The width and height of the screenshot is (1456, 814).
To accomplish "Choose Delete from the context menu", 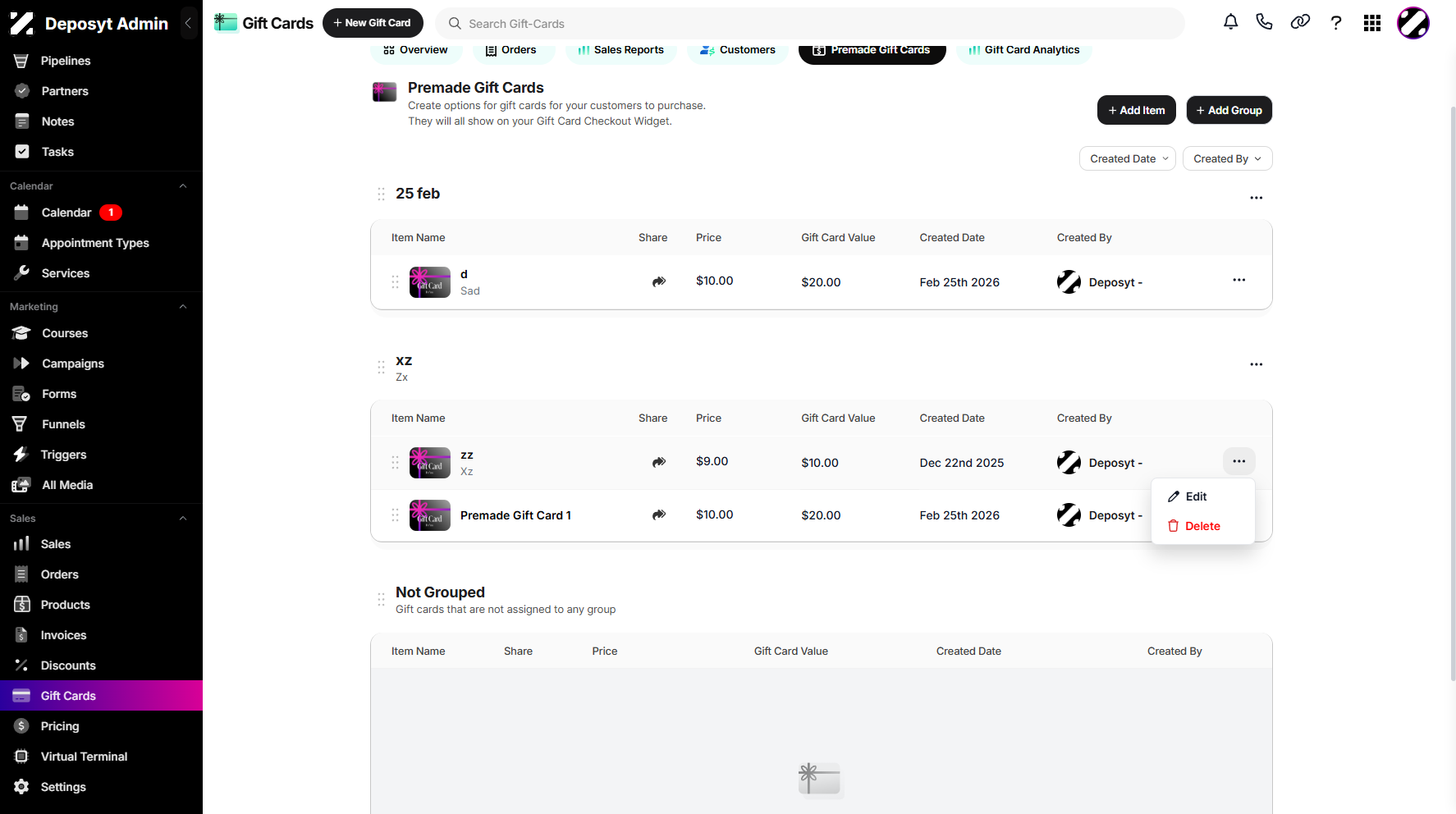I will pos(1202,526).
